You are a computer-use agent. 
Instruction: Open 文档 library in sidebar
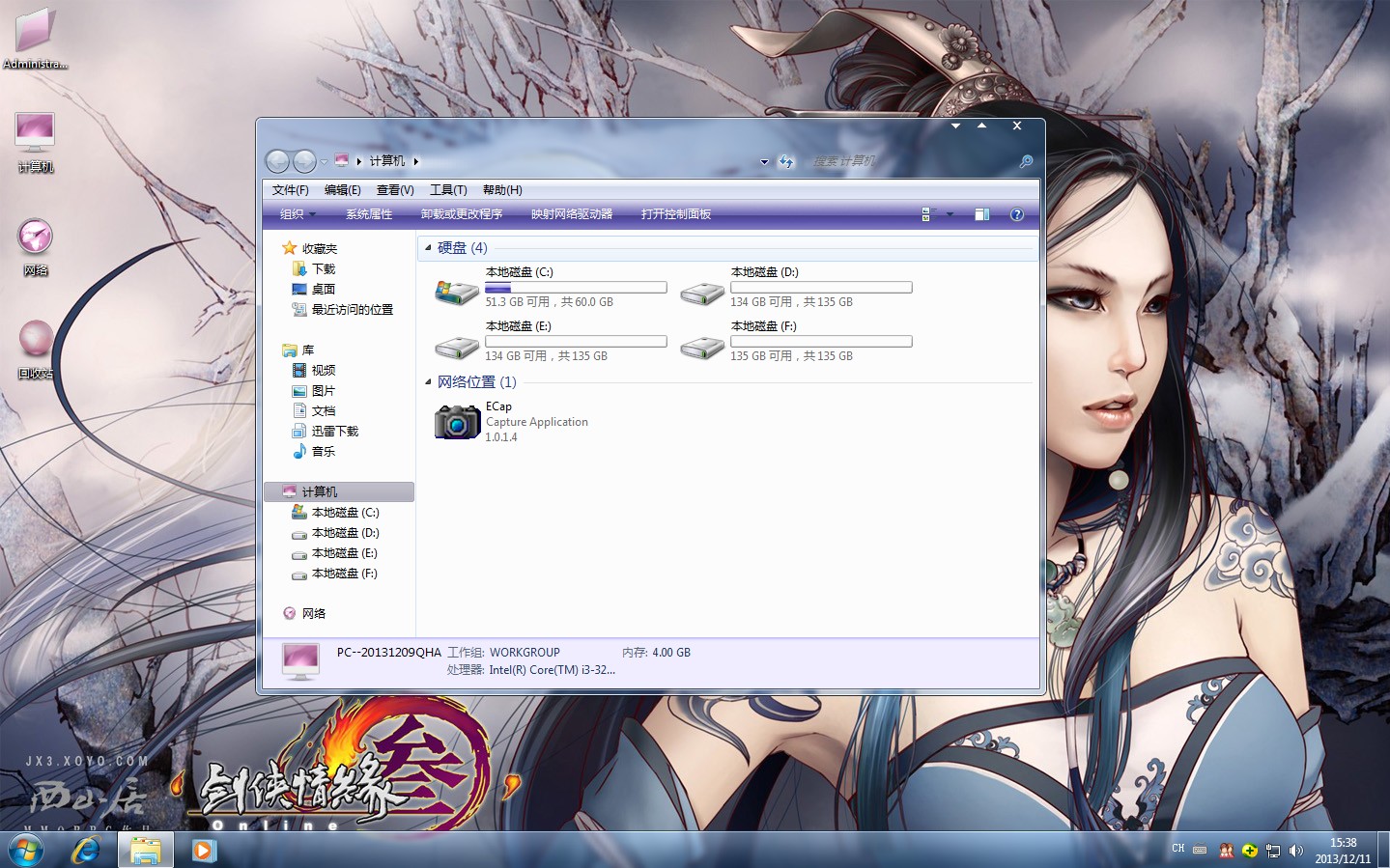tap(314, 411)
